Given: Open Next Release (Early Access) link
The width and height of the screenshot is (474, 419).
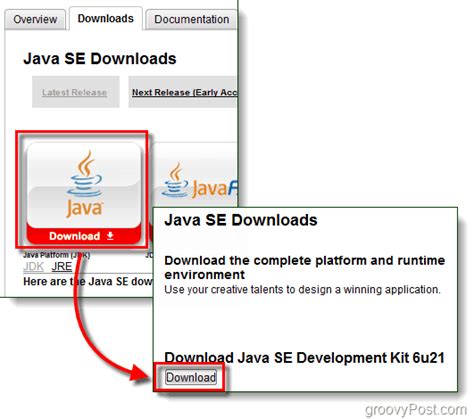Looking at the screenshot, I should 184,92.
